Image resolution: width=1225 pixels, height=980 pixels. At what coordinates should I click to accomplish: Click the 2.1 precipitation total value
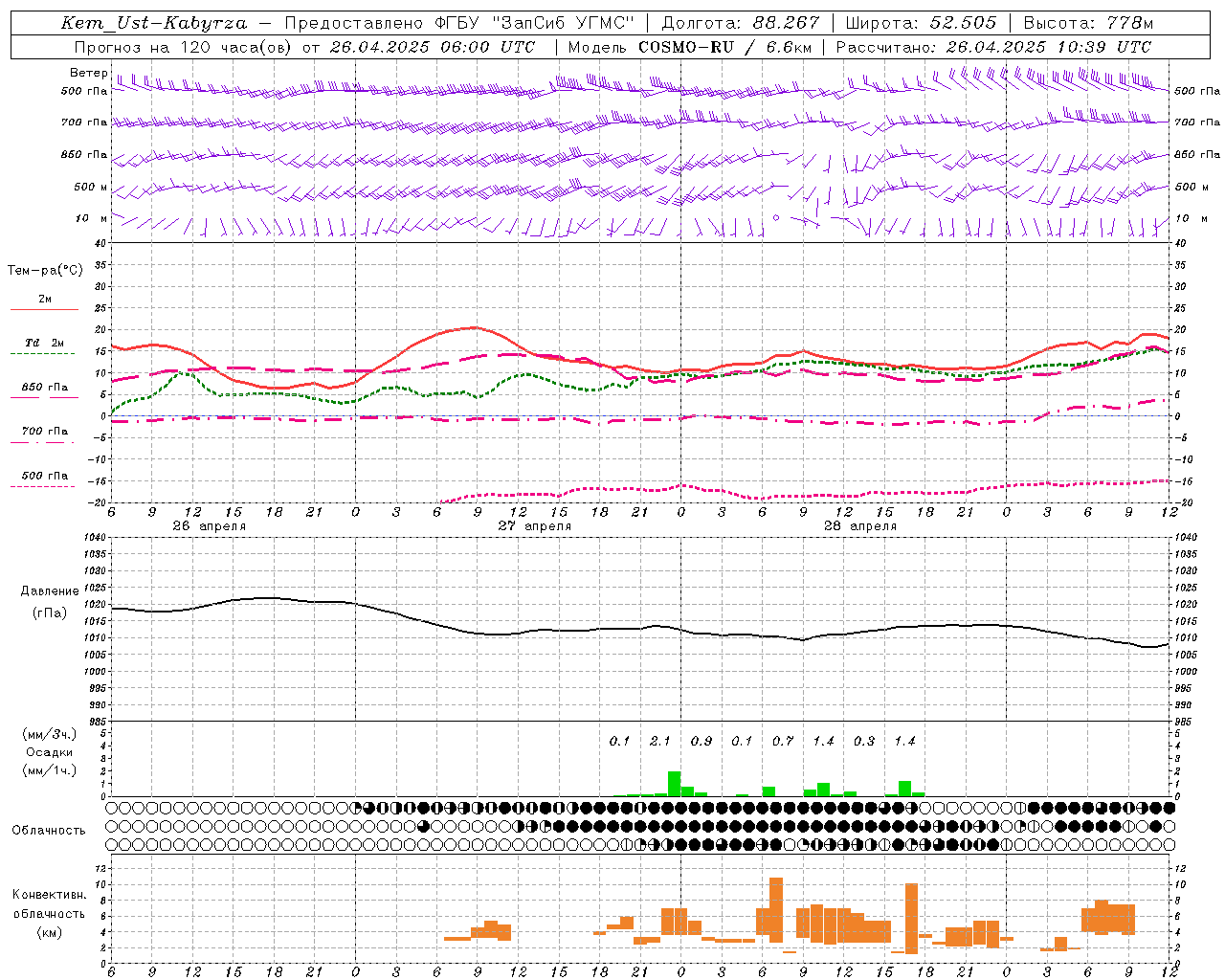[x=660, y=741]
